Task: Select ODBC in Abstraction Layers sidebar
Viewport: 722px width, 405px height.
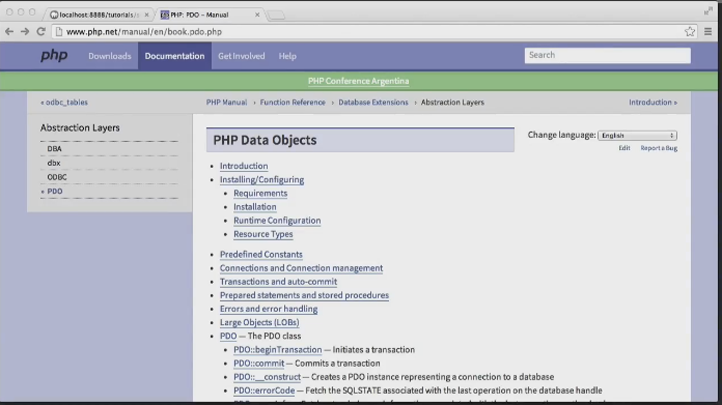Action: (x=57, y=177)
